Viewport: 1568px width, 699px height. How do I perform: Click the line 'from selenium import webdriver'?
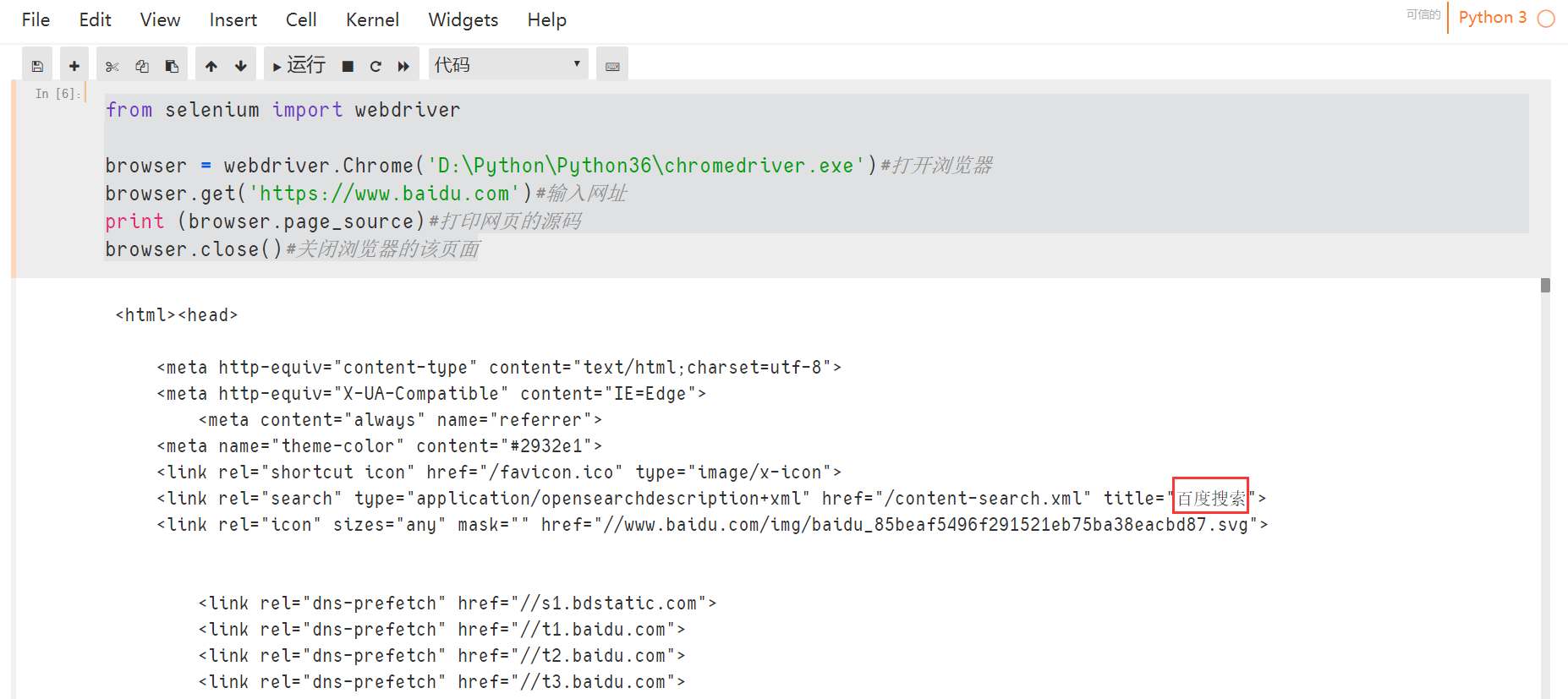tap(282, 110)
